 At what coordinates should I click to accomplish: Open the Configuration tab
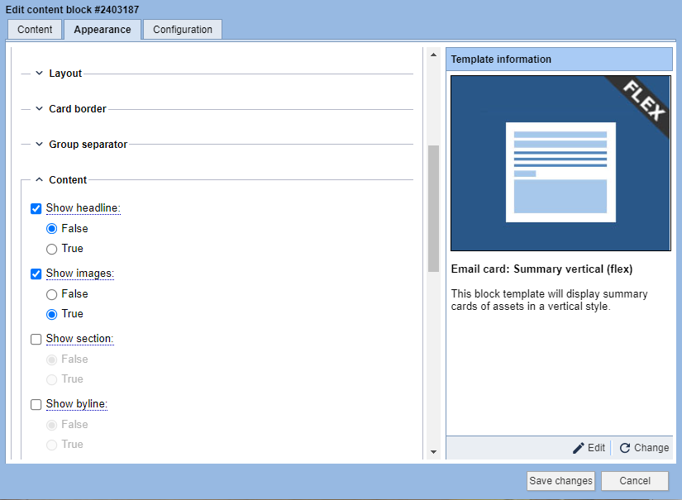click(183, 30)
